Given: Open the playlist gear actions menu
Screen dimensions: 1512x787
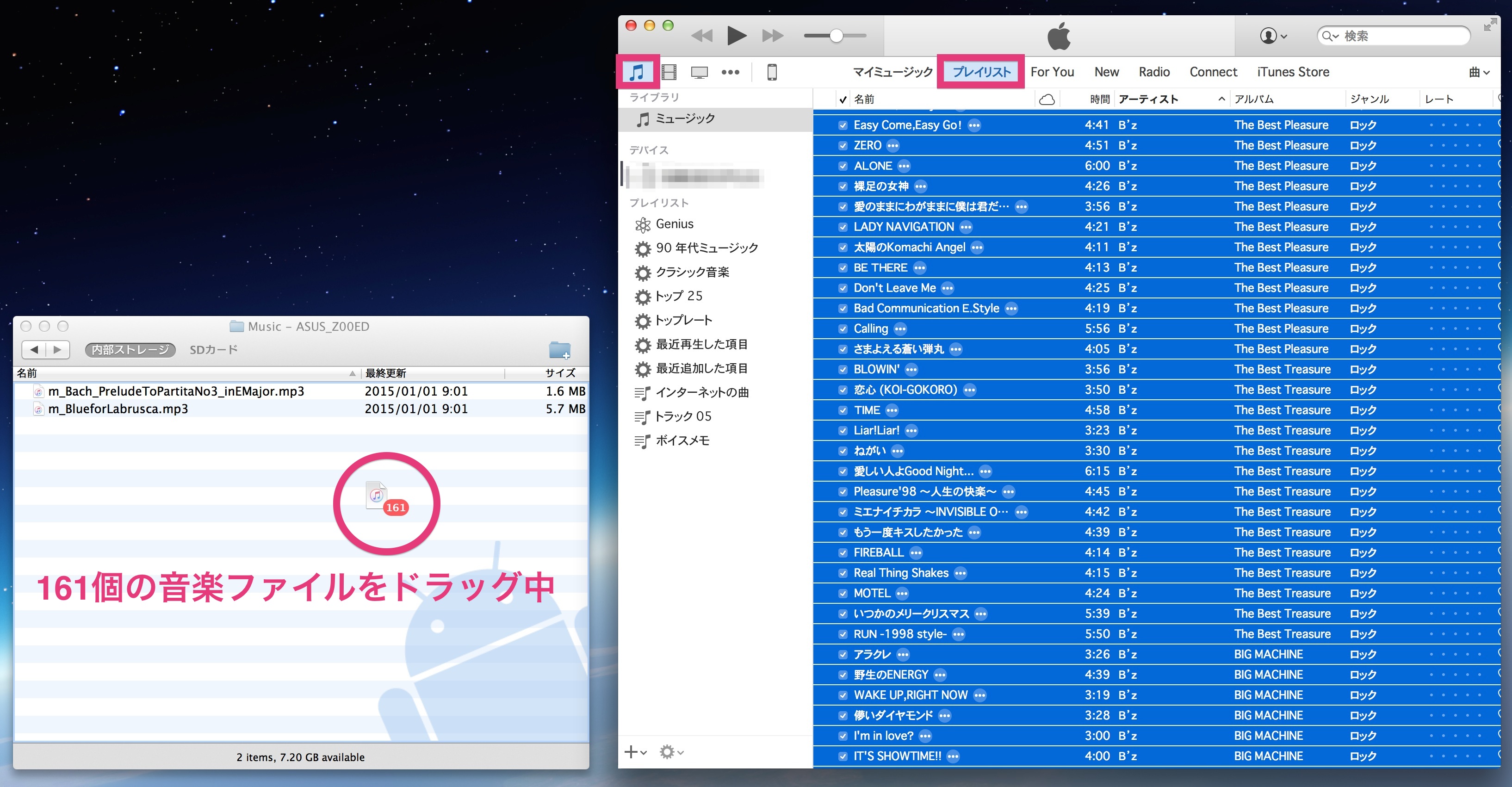Looking at the screenshot, I should point(671,752).
